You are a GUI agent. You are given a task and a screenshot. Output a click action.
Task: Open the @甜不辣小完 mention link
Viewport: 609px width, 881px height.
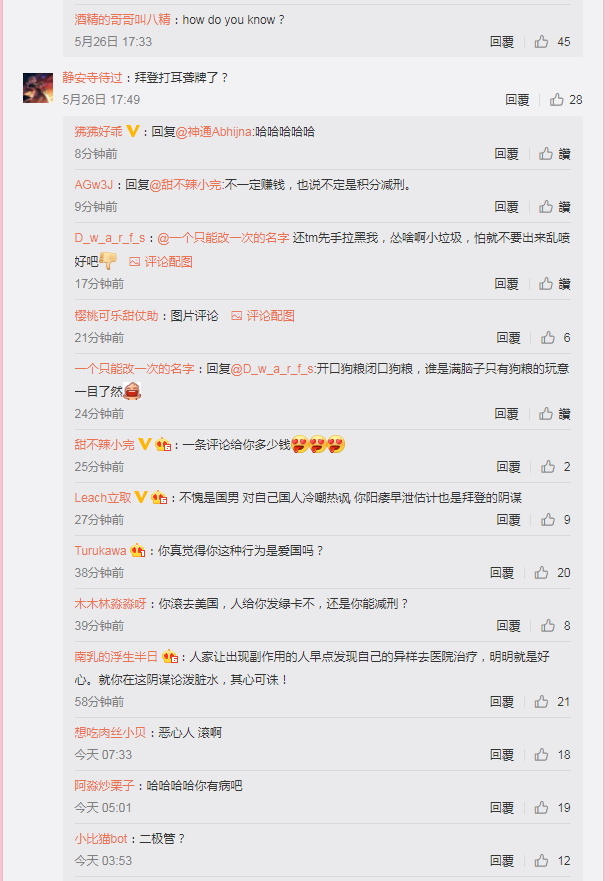(185, 185)
